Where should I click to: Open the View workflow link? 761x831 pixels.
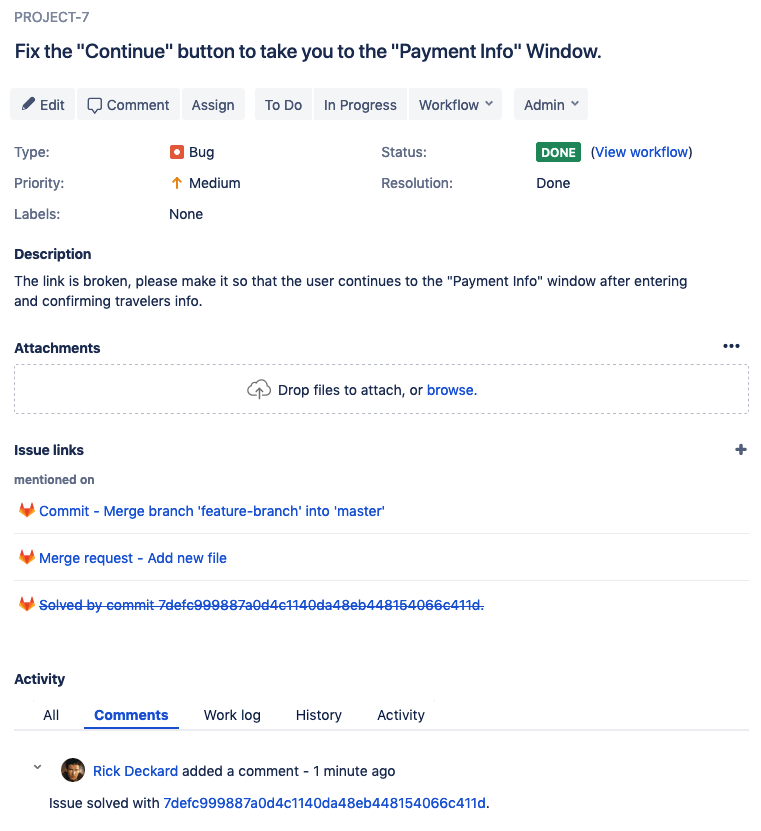tap(641, 152)
